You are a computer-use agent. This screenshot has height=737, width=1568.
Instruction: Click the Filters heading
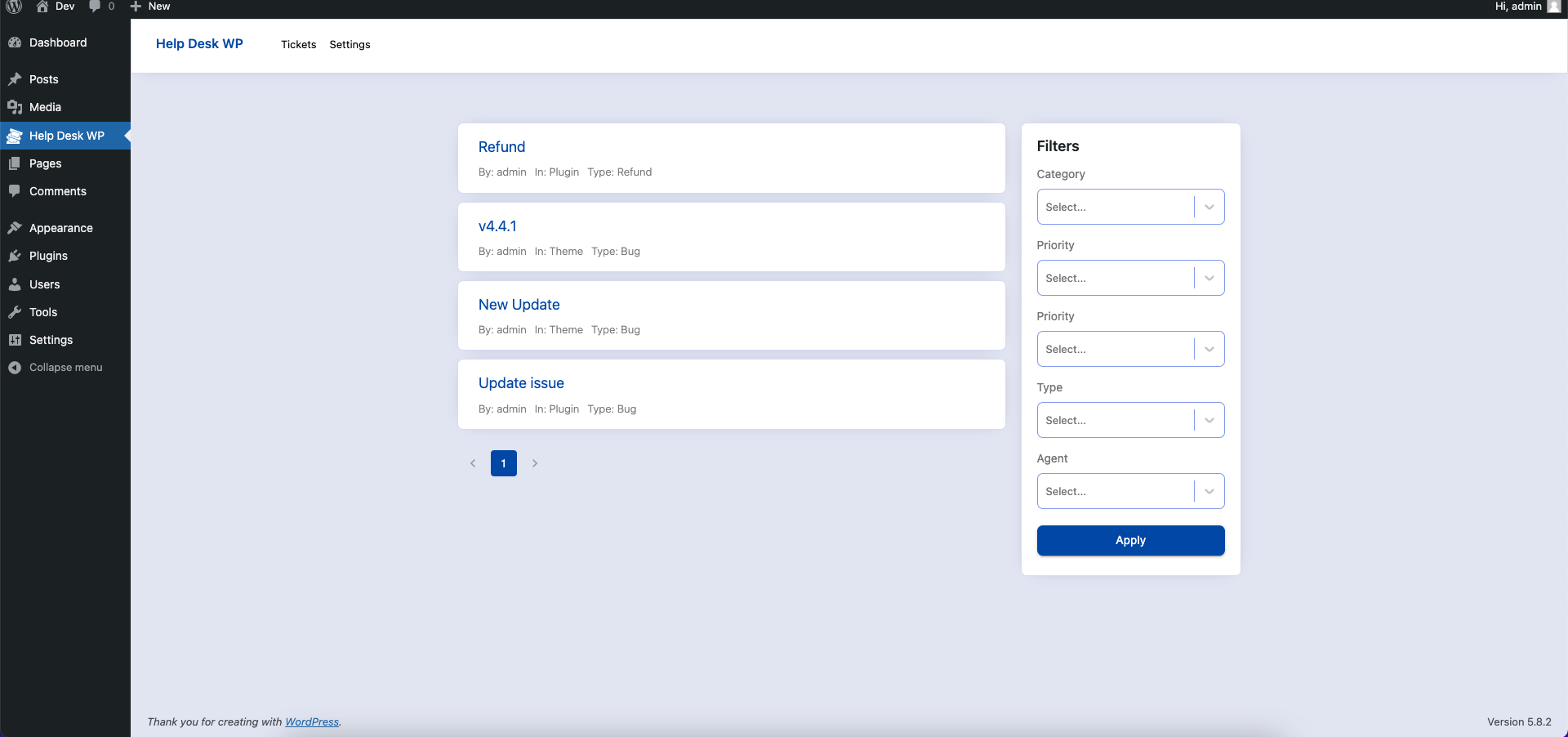pyautogui.click(x=1058, y=146)
